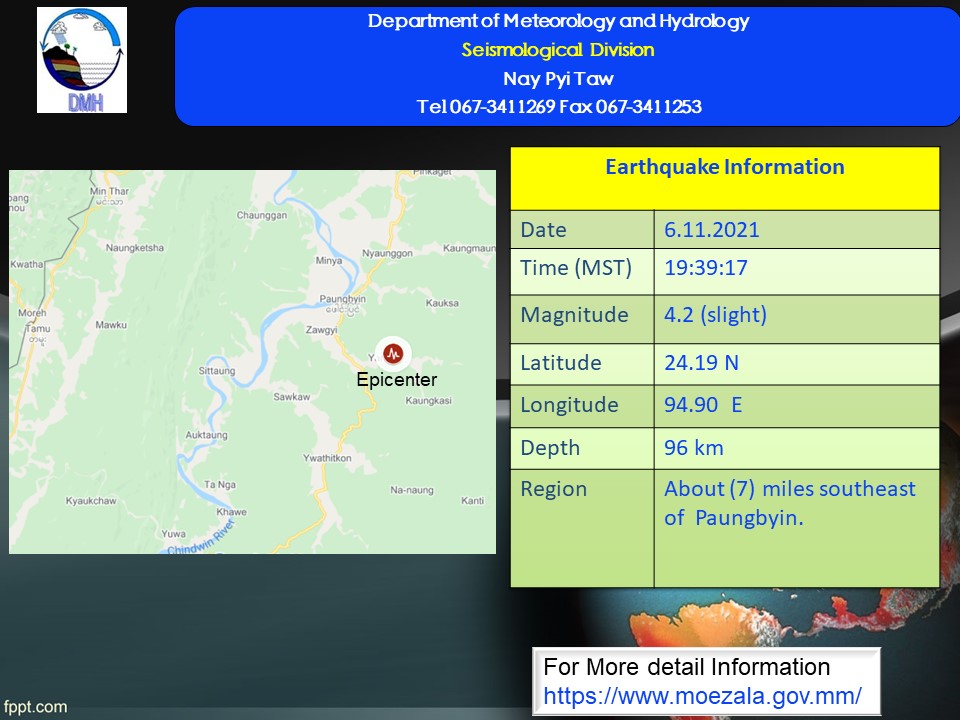This screenshot has height=720, width=960.
Task: Select the time value '19:39:17'
Action: tap(706, 268)
